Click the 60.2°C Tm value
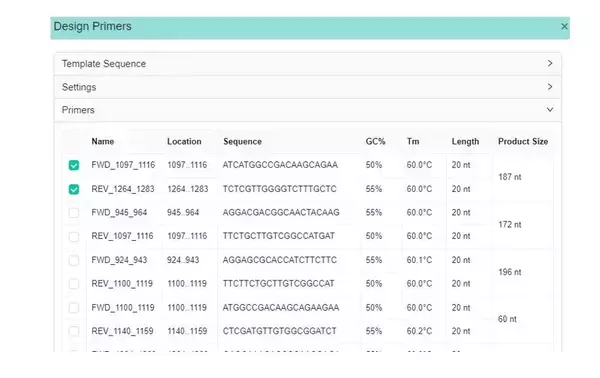The width and height of the screenshot is (600, 378). 419,331
